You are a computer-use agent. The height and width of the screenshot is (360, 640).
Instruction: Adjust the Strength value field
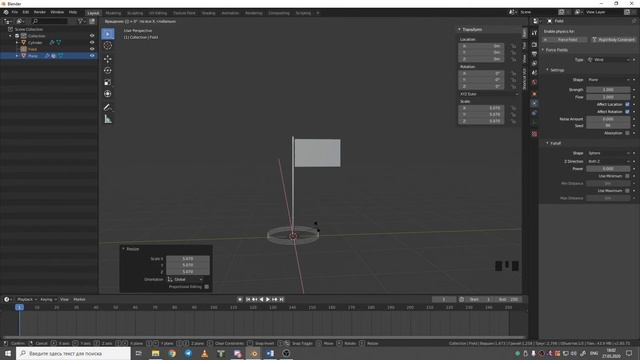608,90
